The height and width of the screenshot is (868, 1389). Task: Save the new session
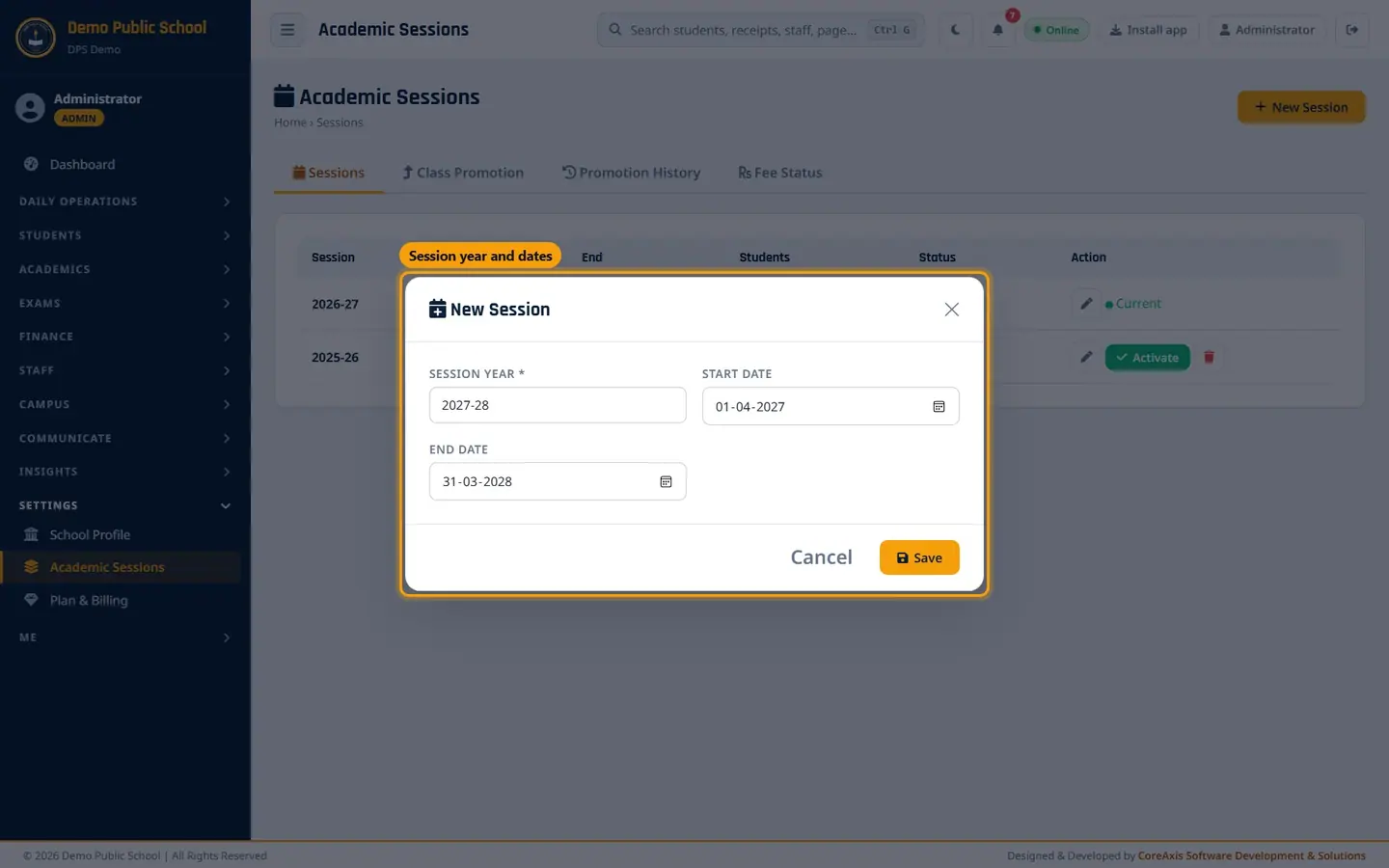(919, 557)
